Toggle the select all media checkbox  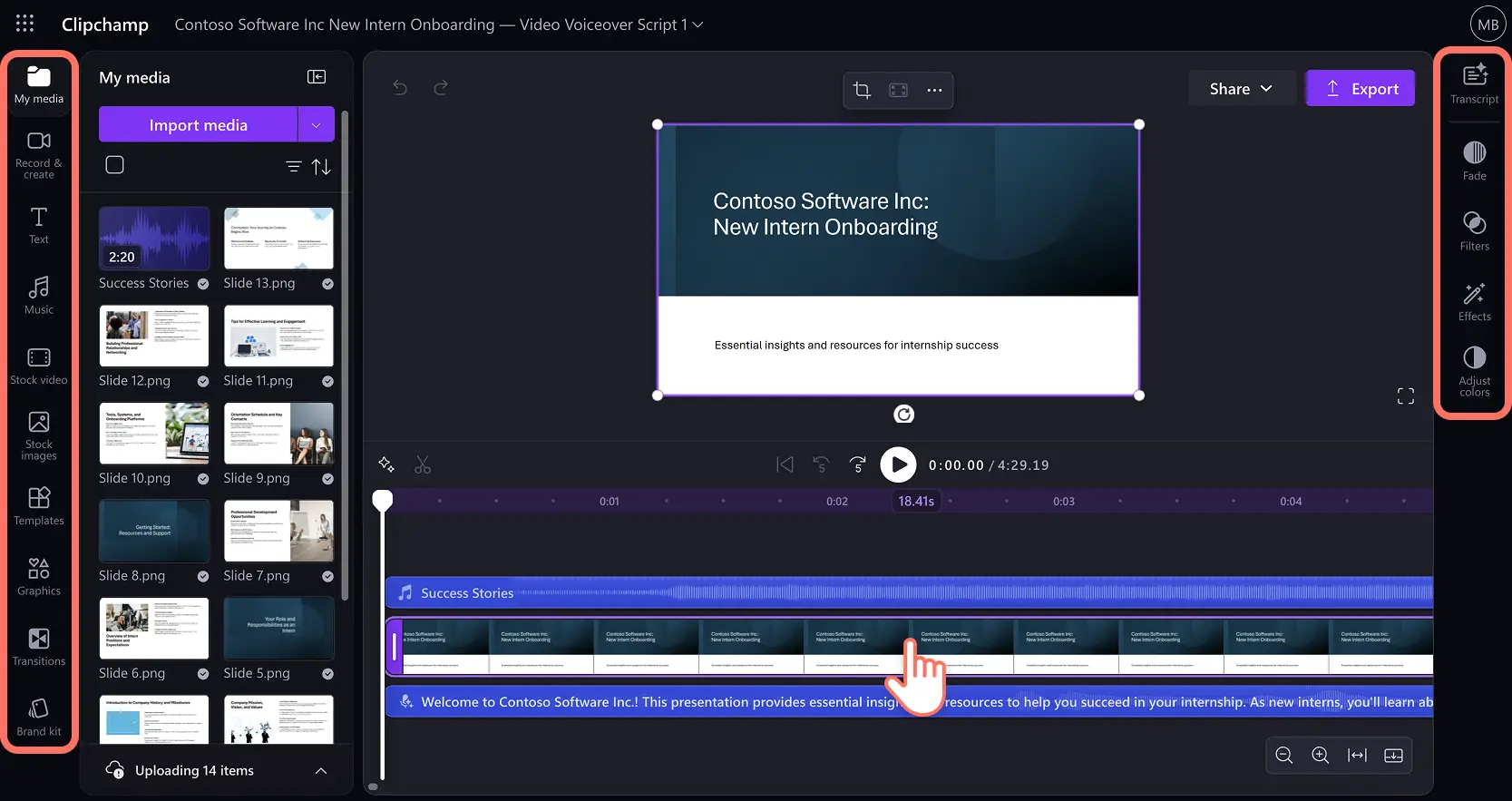click(x=114, y=165)
